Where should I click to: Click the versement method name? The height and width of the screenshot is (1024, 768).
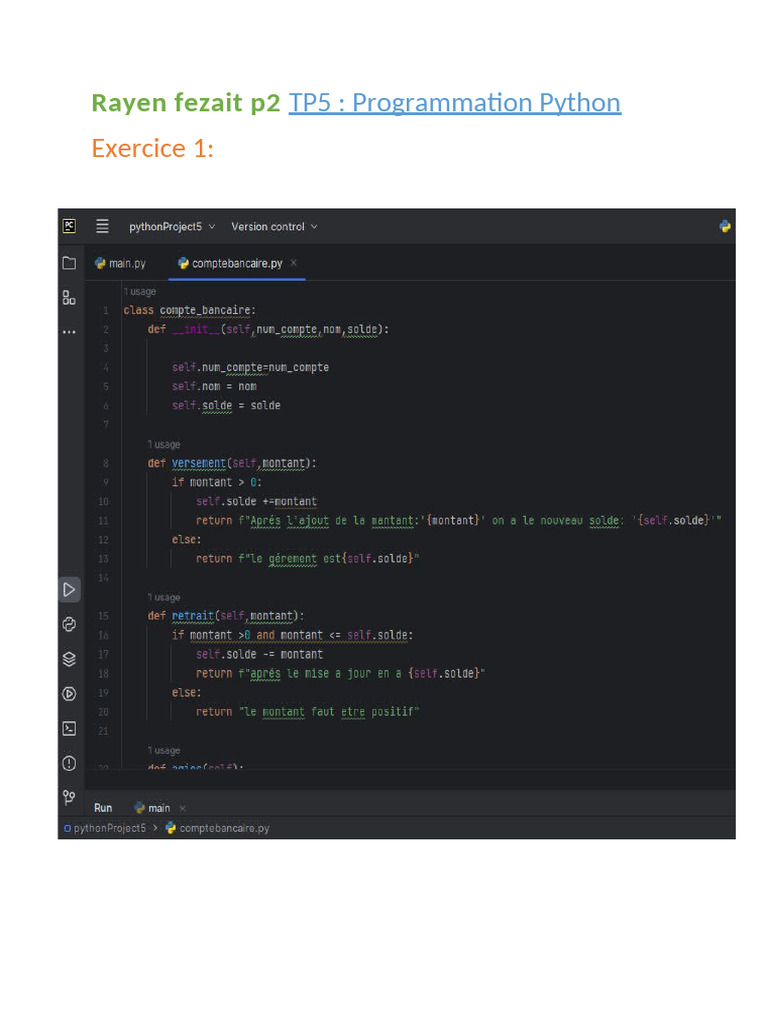pyautogui.click(x=199, y=463)
